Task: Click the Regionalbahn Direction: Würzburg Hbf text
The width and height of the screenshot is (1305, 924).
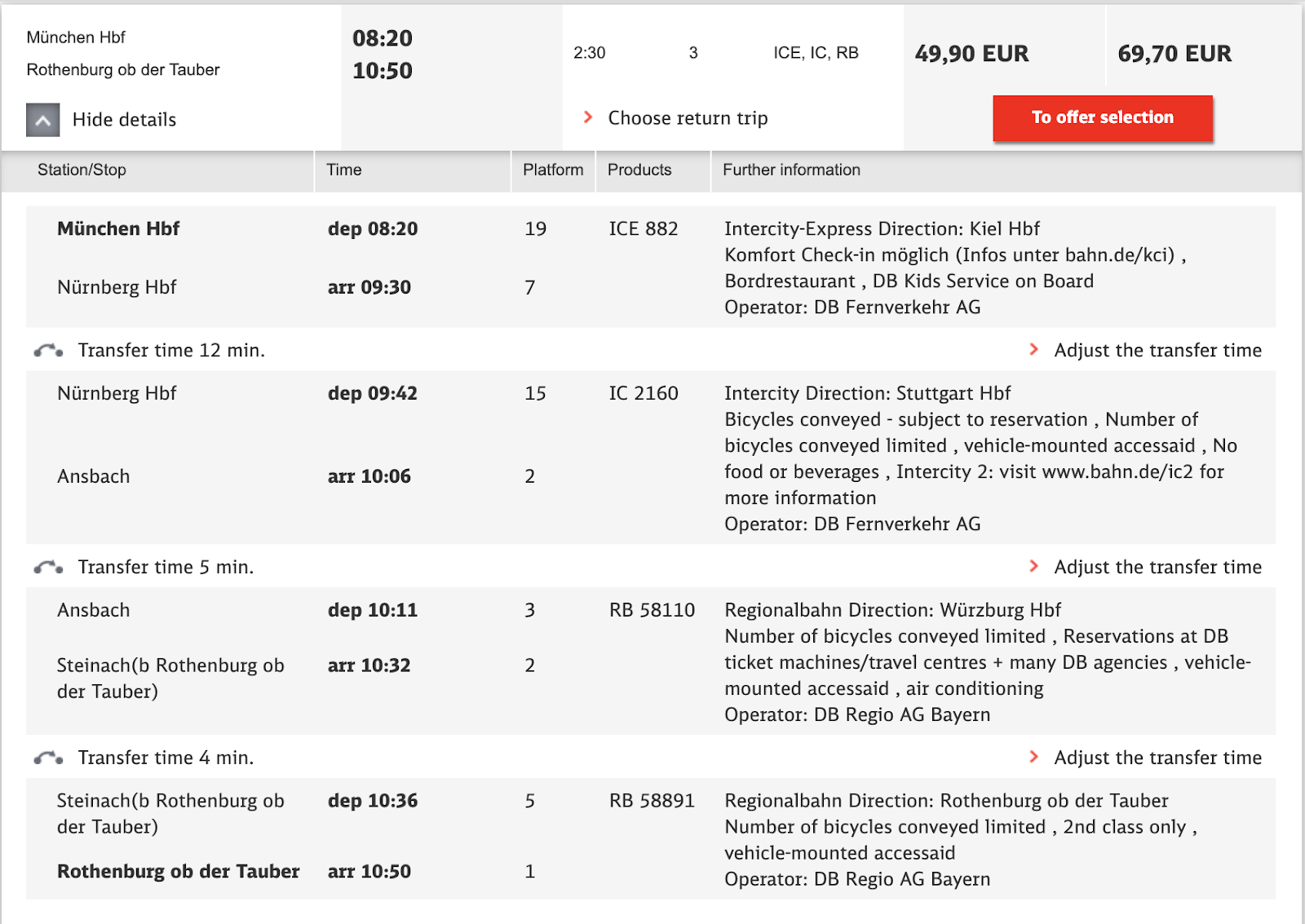Action: pos(893,611)
